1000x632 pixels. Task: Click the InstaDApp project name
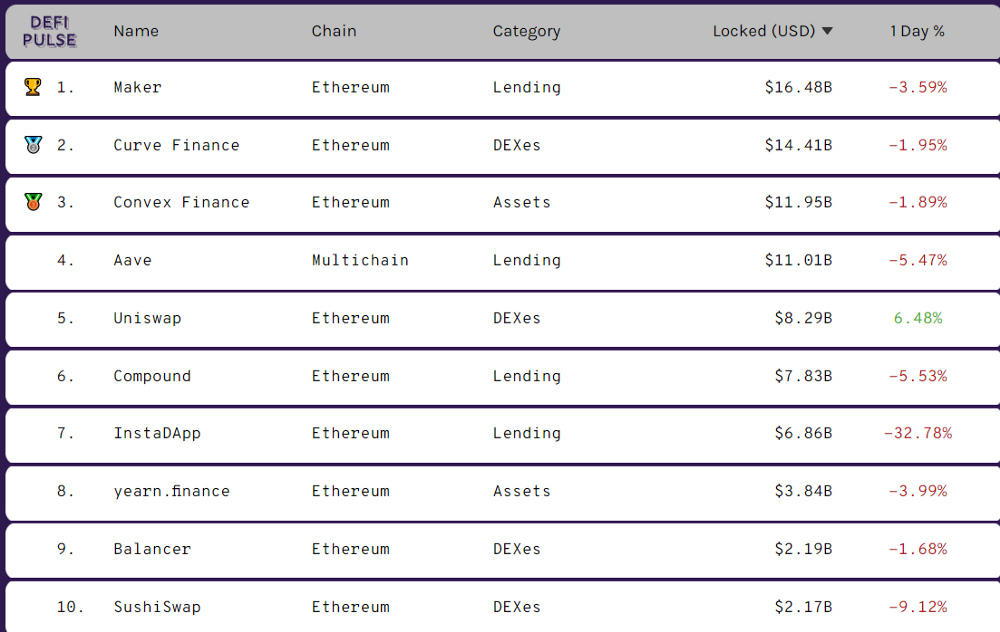click(x=157, y=433)
